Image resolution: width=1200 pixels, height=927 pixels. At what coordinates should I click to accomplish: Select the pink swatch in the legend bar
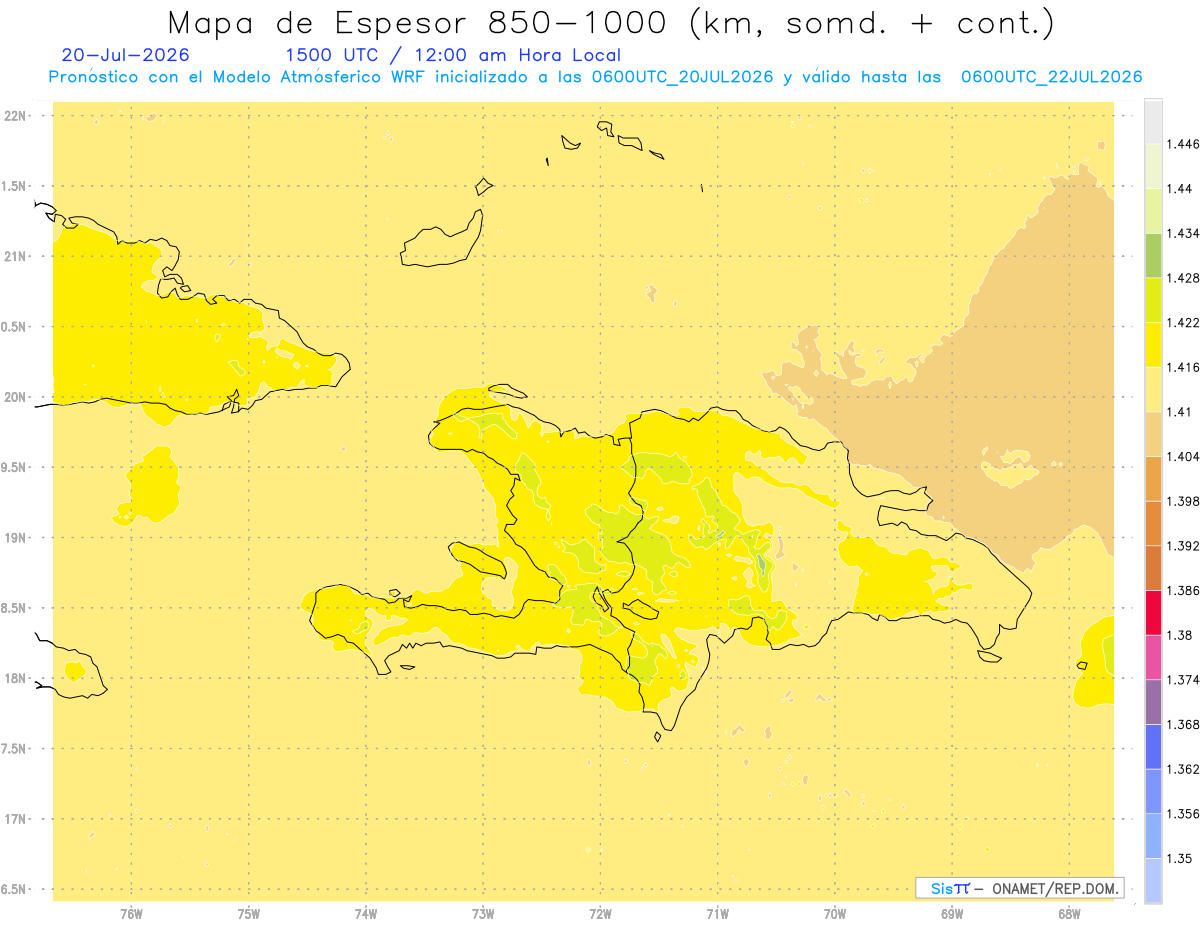1153,657
